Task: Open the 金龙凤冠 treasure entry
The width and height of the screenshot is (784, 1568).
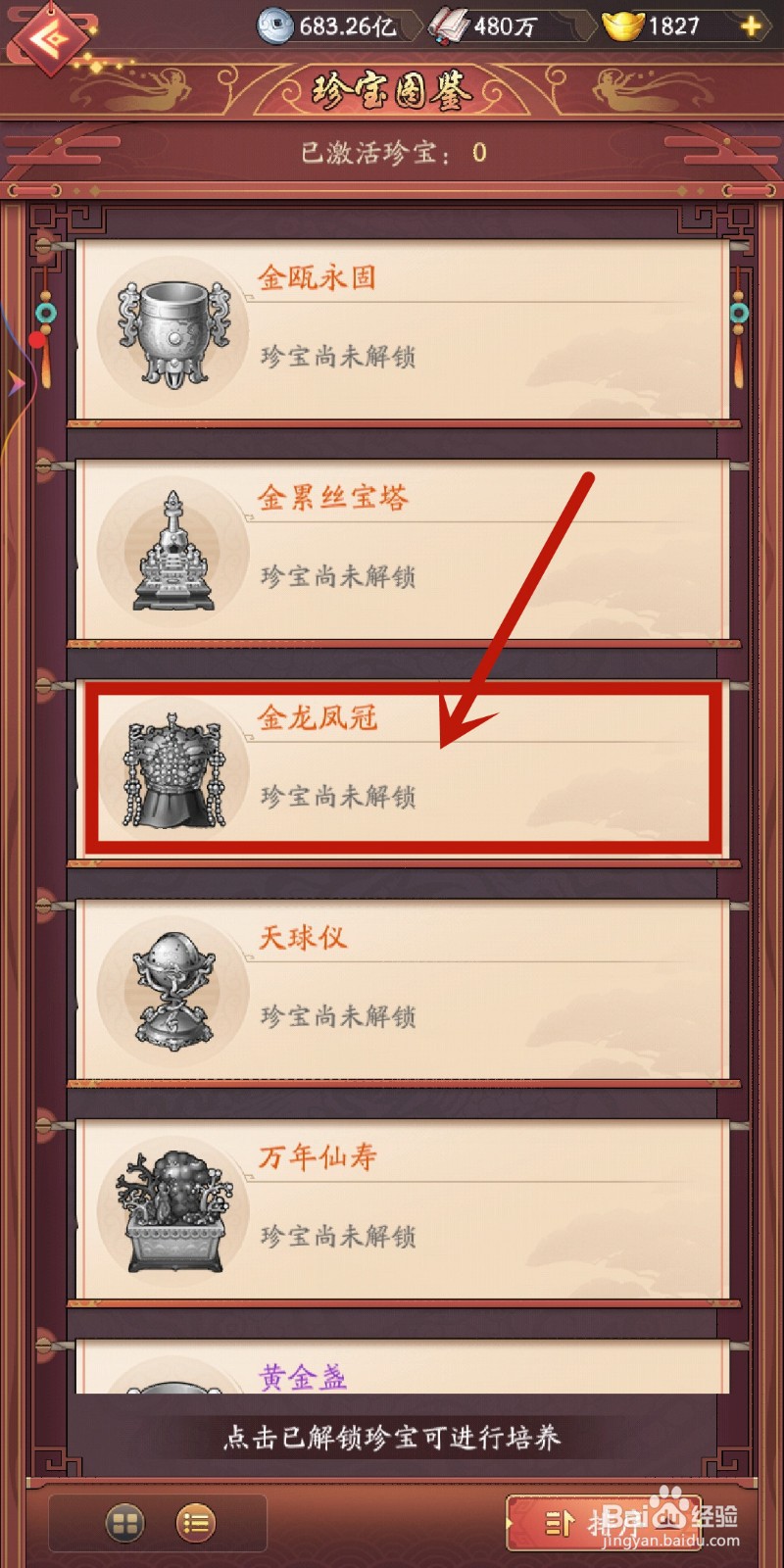Action: point(403,769)
